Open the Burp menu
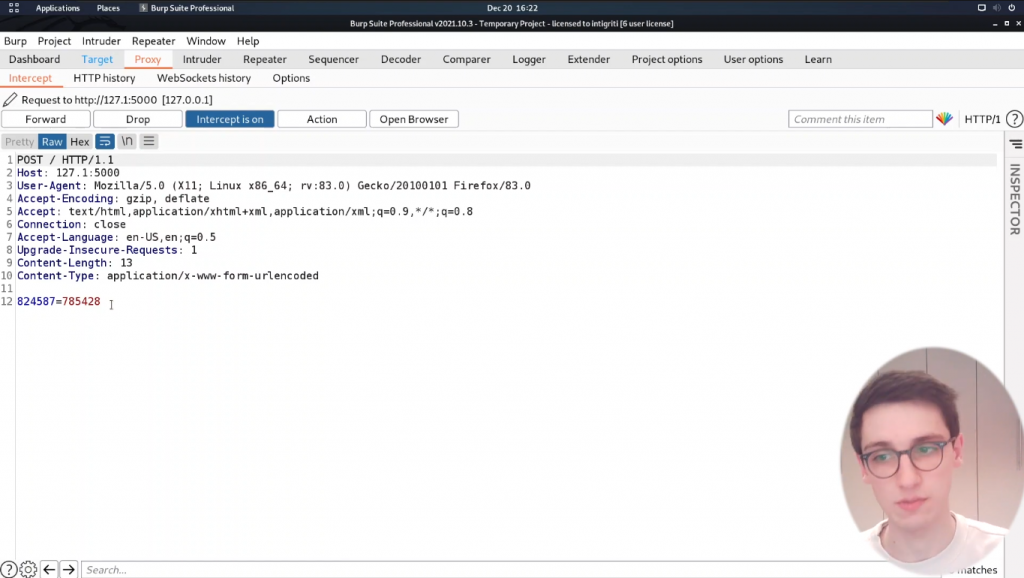 point(15,40)
